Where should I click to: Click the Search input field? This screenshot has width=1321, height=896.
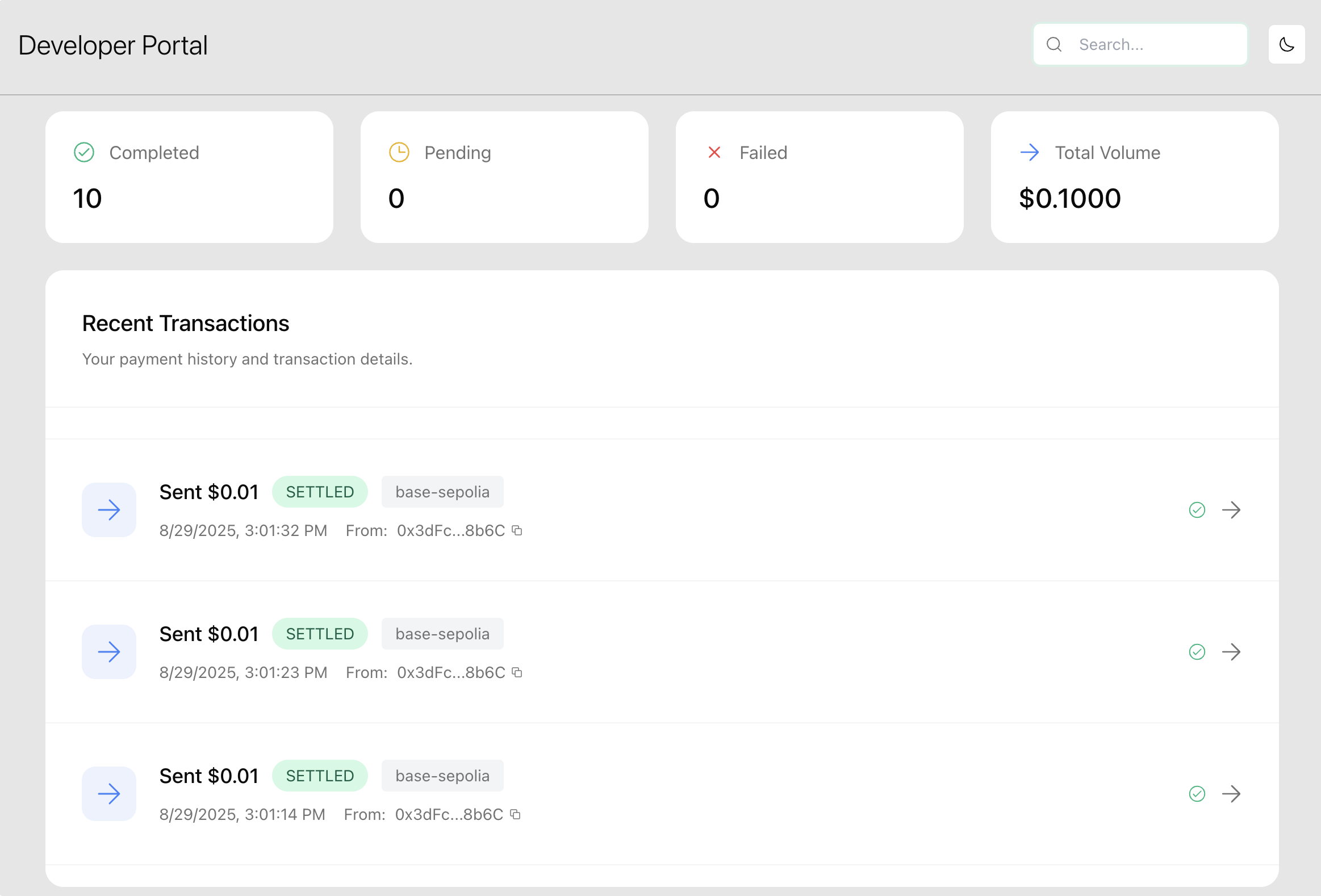1154,44
